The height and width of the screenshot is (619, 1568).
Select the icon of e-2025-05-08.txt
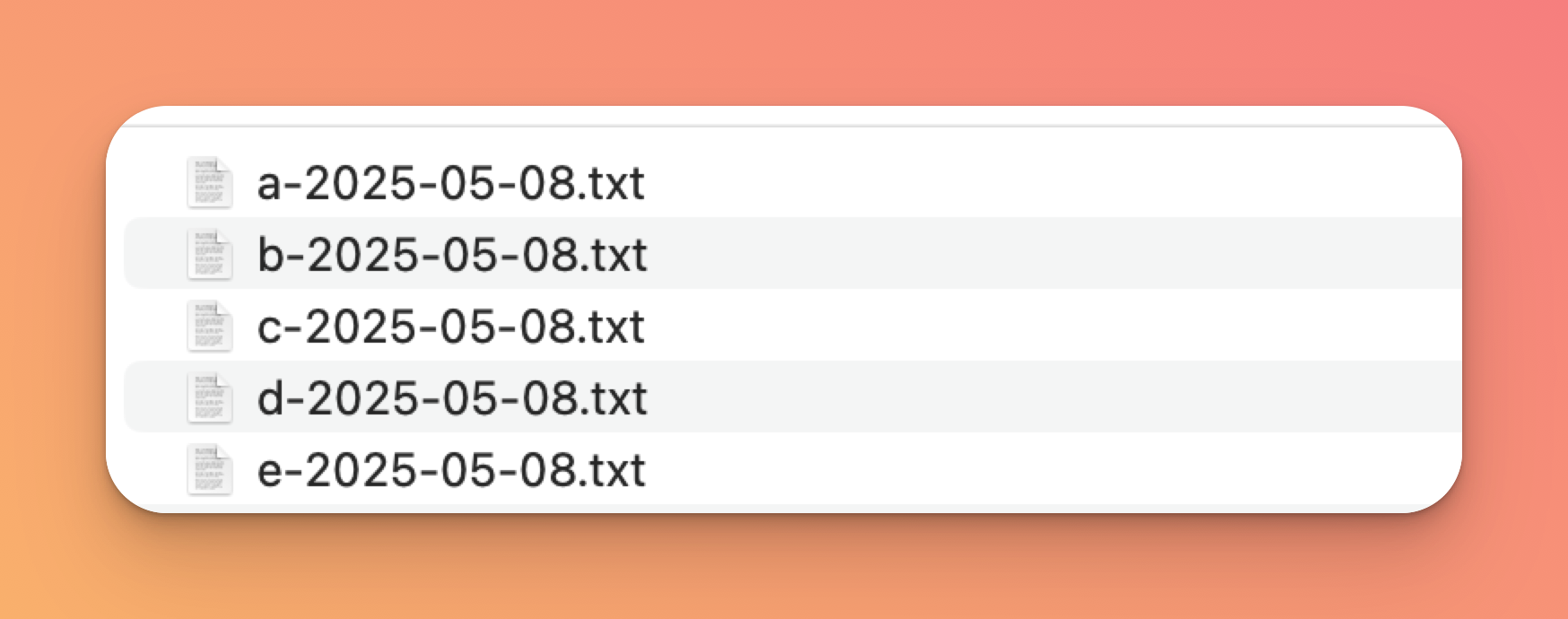coord(210,469)
